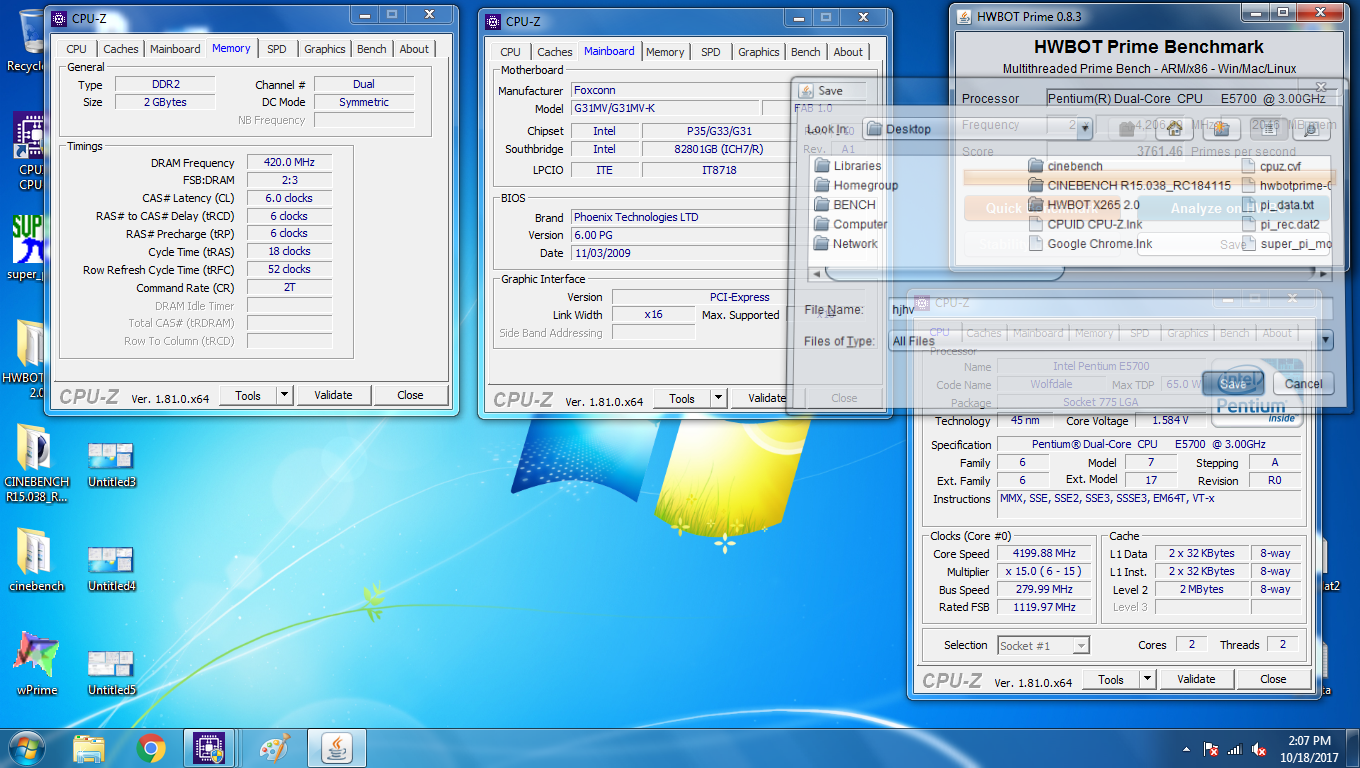Select the Computer folder in Save dialog

pos(851,224)
